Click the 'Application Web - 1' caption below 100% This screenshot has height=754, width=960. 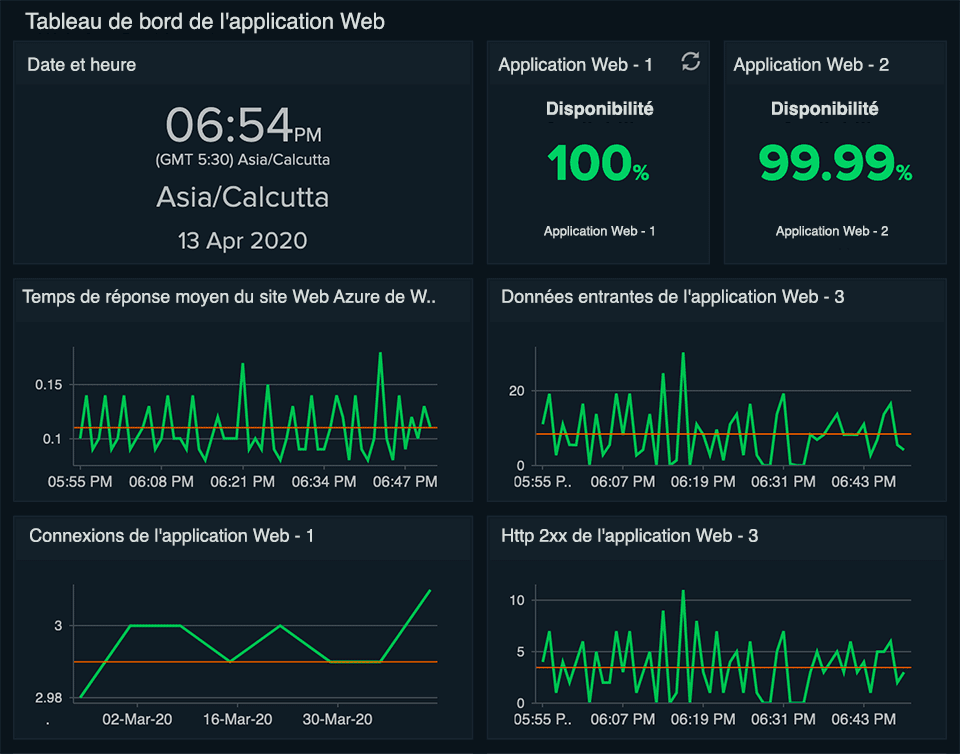click(x=599, y=230)
